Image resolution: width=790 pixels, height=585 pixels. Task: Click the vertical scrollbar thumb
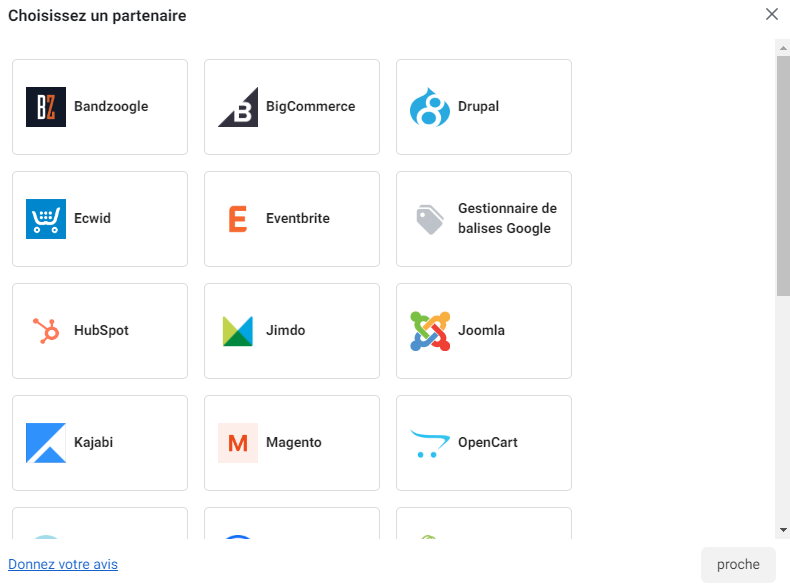click(783, 176)
